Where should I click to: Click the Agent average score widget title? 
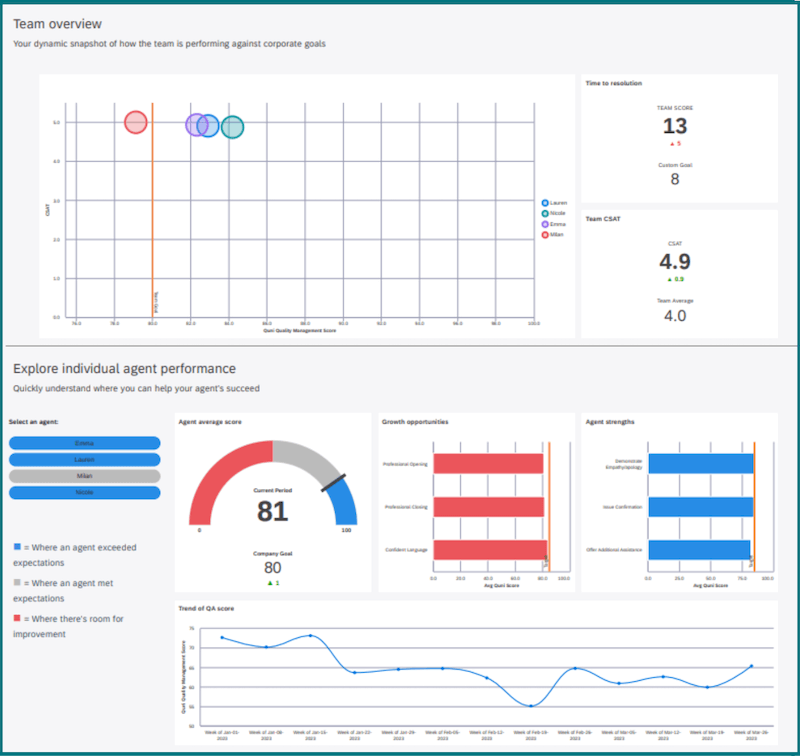pyautogui.click(x=210, y=422)
